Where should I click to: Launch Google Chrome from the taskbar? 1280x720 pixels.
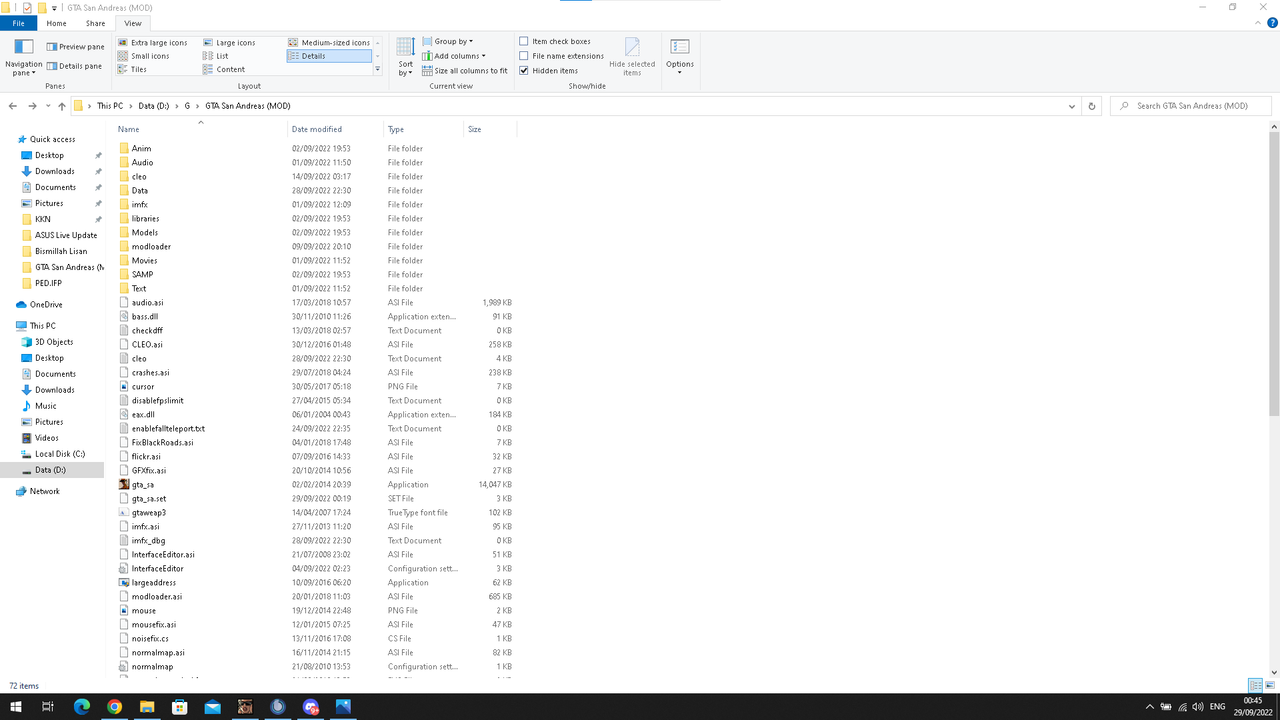(115, 706)
